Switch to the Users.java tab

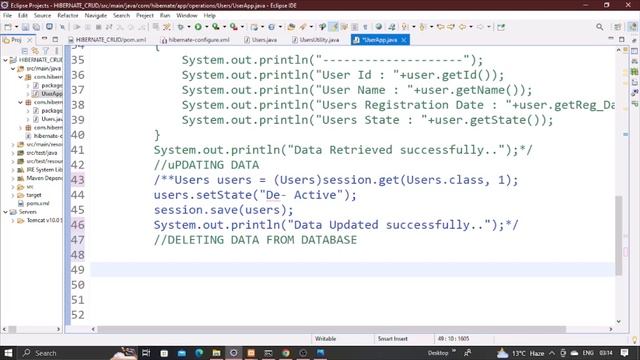tap(260, 40)
